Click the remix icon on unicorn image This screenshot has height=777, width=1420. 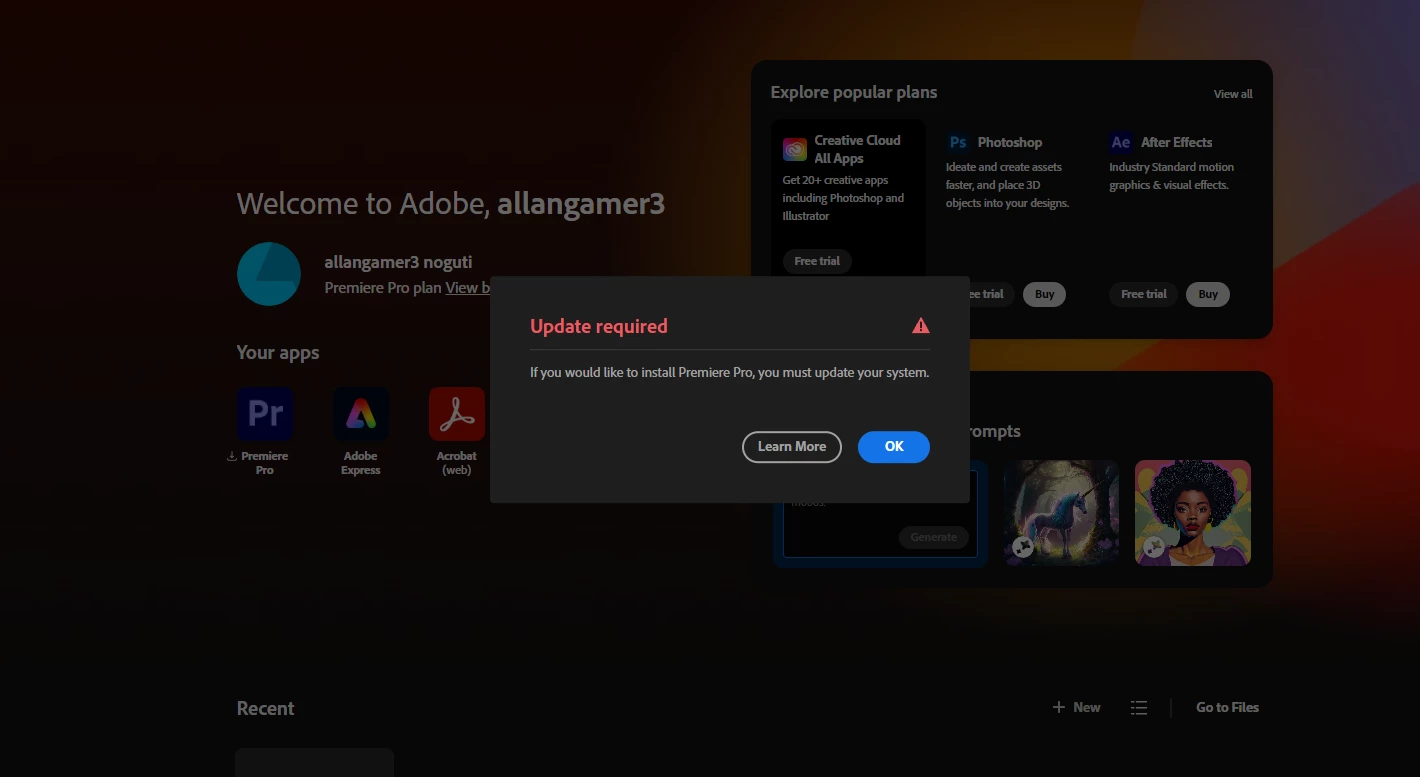pos(1022,547)
